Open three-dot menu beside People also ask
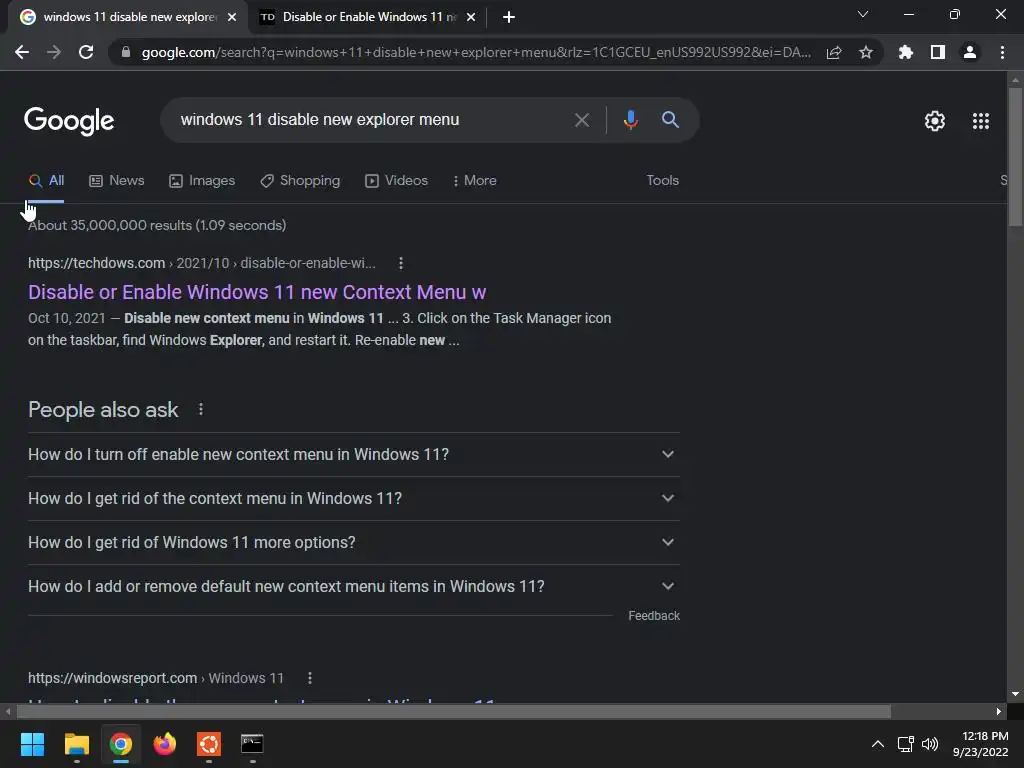 click(x=201, y=409)
